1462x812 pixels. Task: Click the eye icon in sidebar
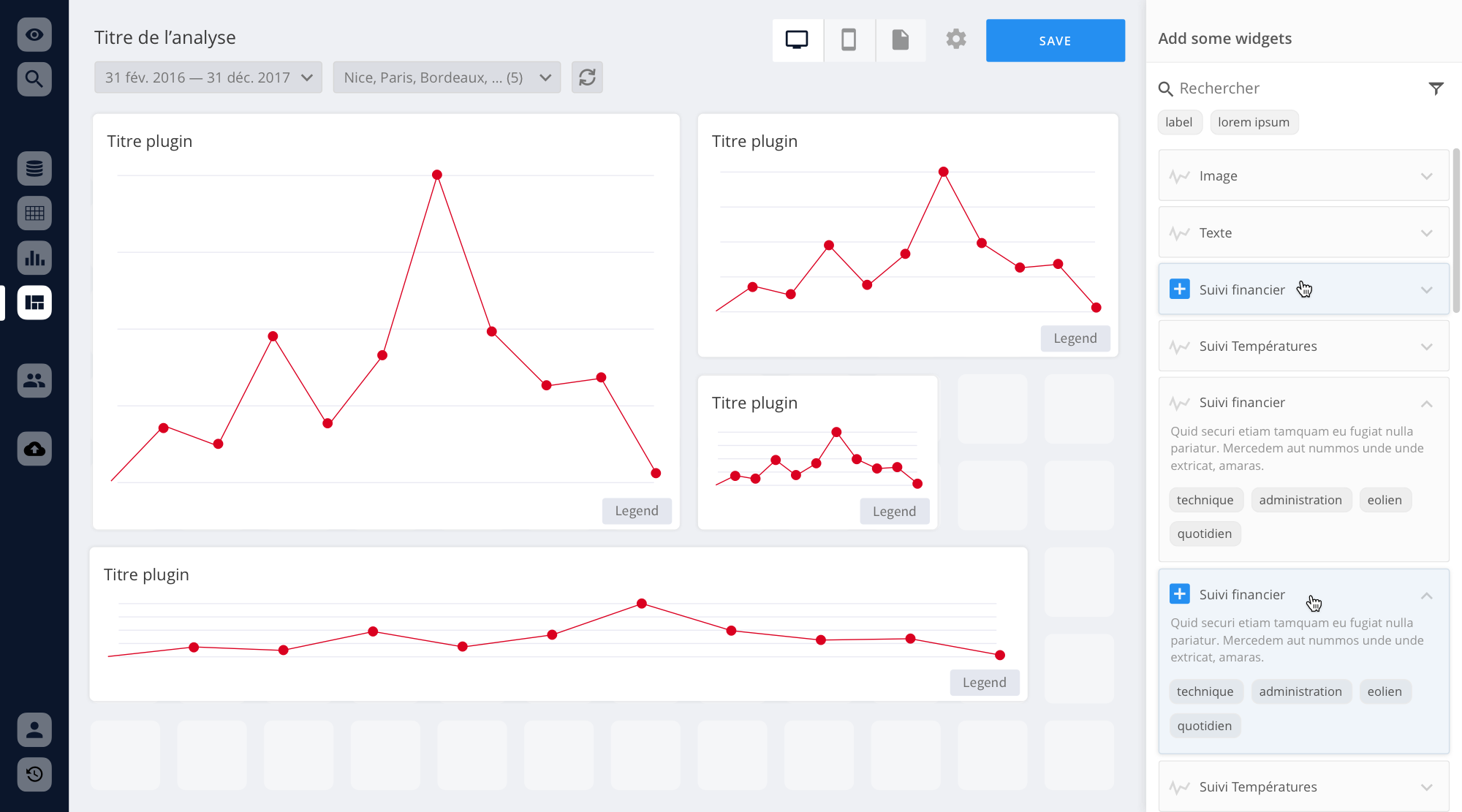pyautogui.click(x=34, y=34)
